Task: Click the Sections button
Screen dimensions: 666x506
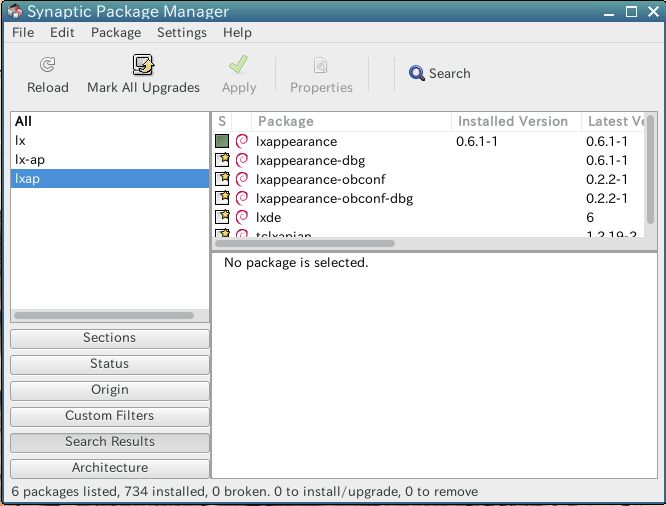Action: (x=110, y=338)
